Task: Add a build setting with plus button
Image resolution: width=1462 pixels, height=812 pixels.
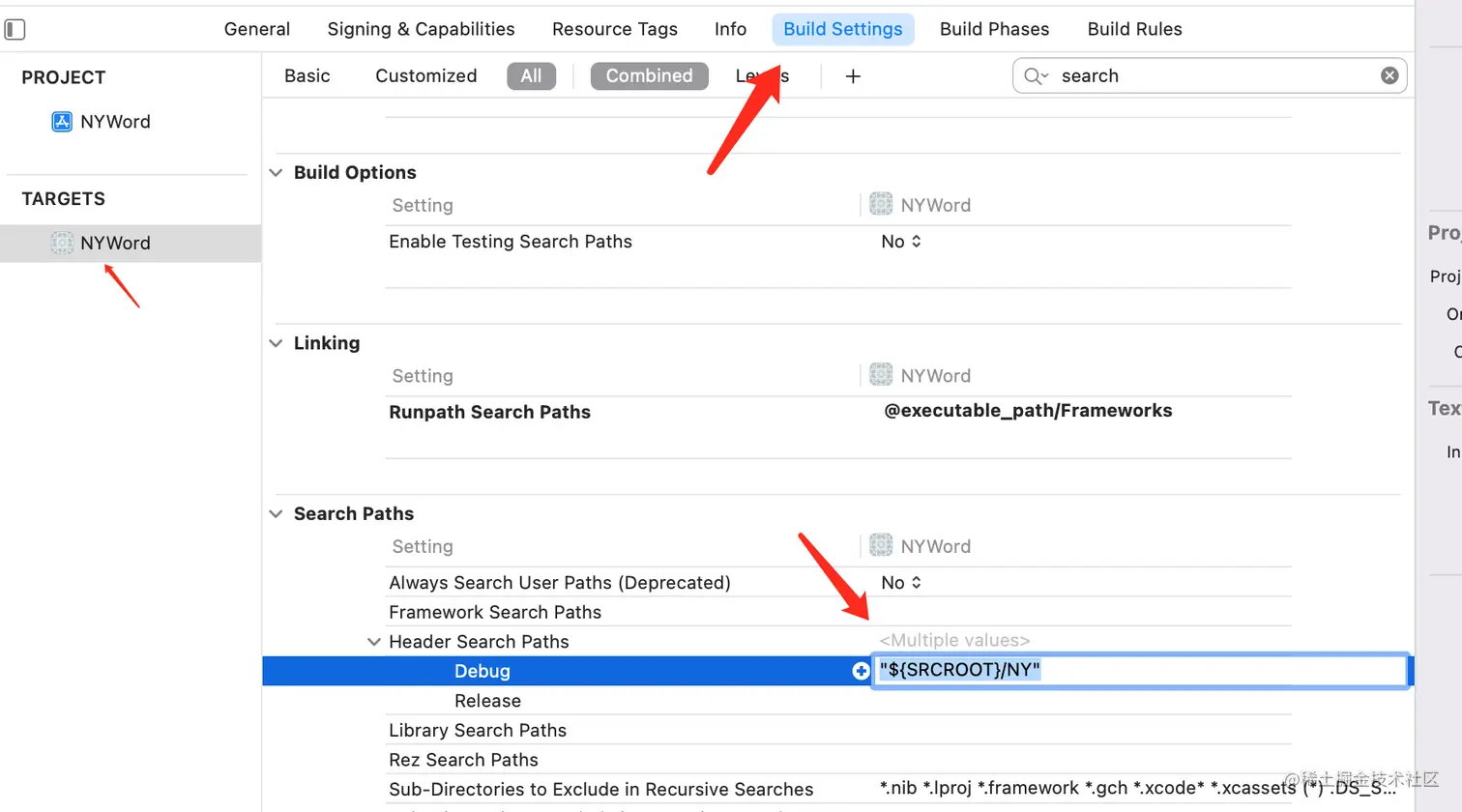Action: coord(853,76)
